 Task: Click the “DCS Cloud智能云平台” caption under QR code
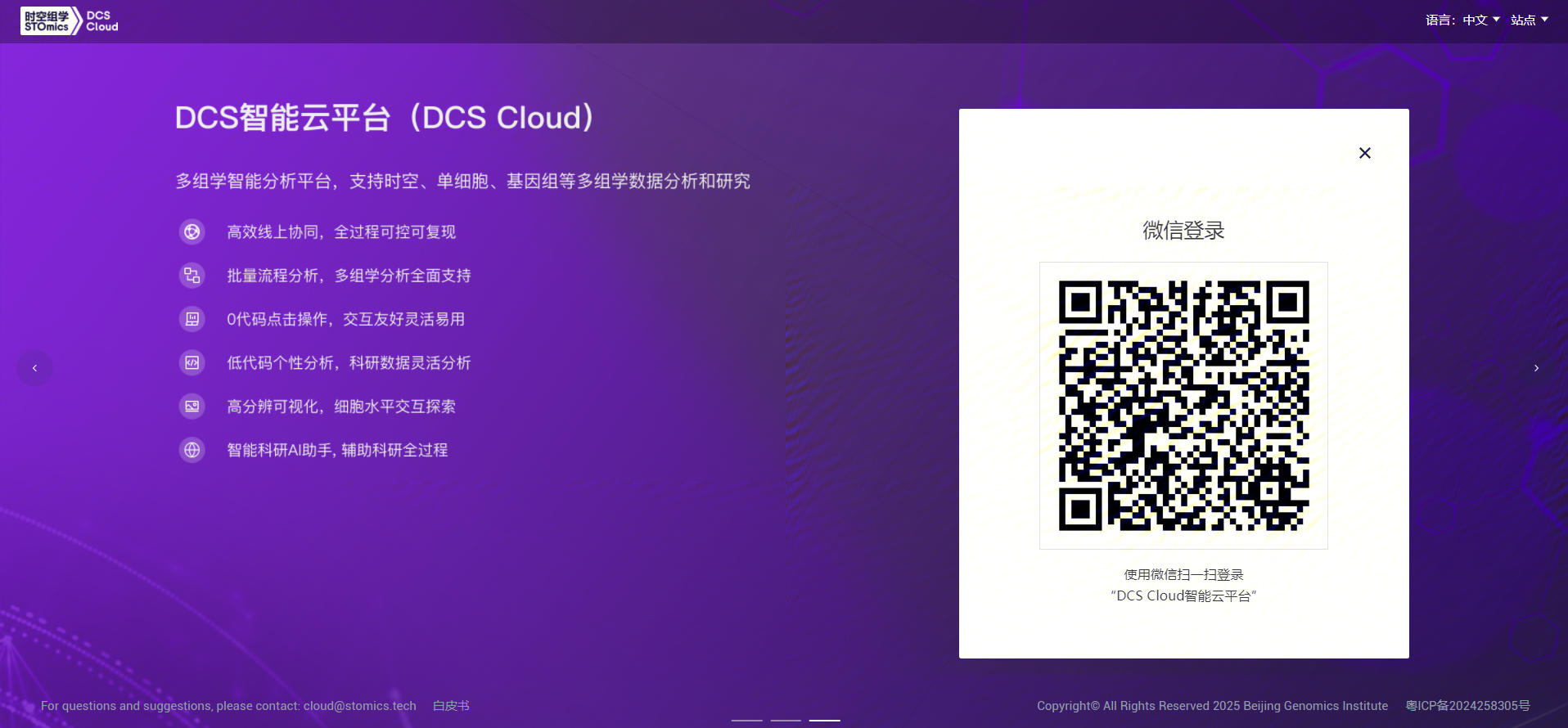(x=1183, y=595)
